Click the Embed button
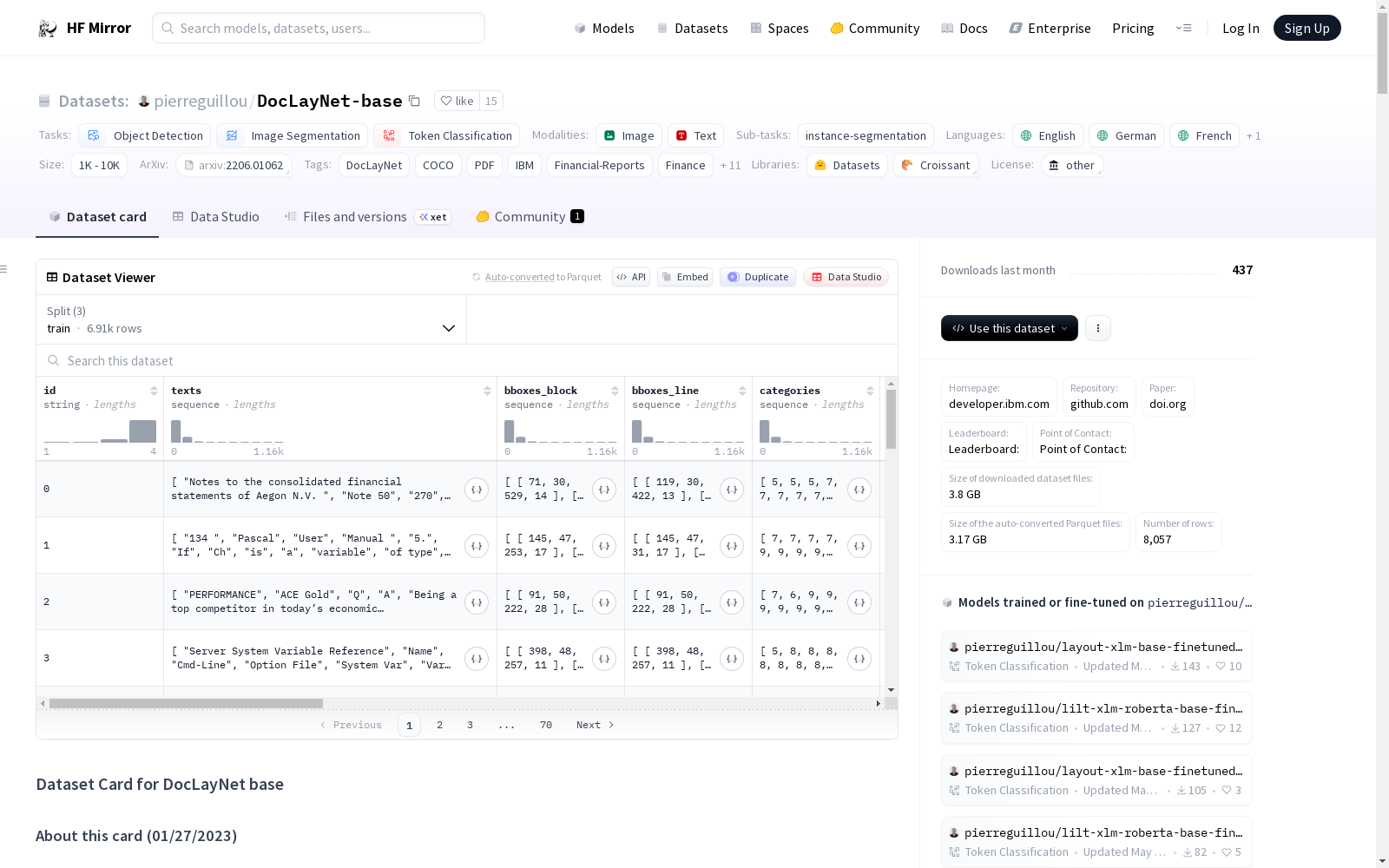 [685, 277]
